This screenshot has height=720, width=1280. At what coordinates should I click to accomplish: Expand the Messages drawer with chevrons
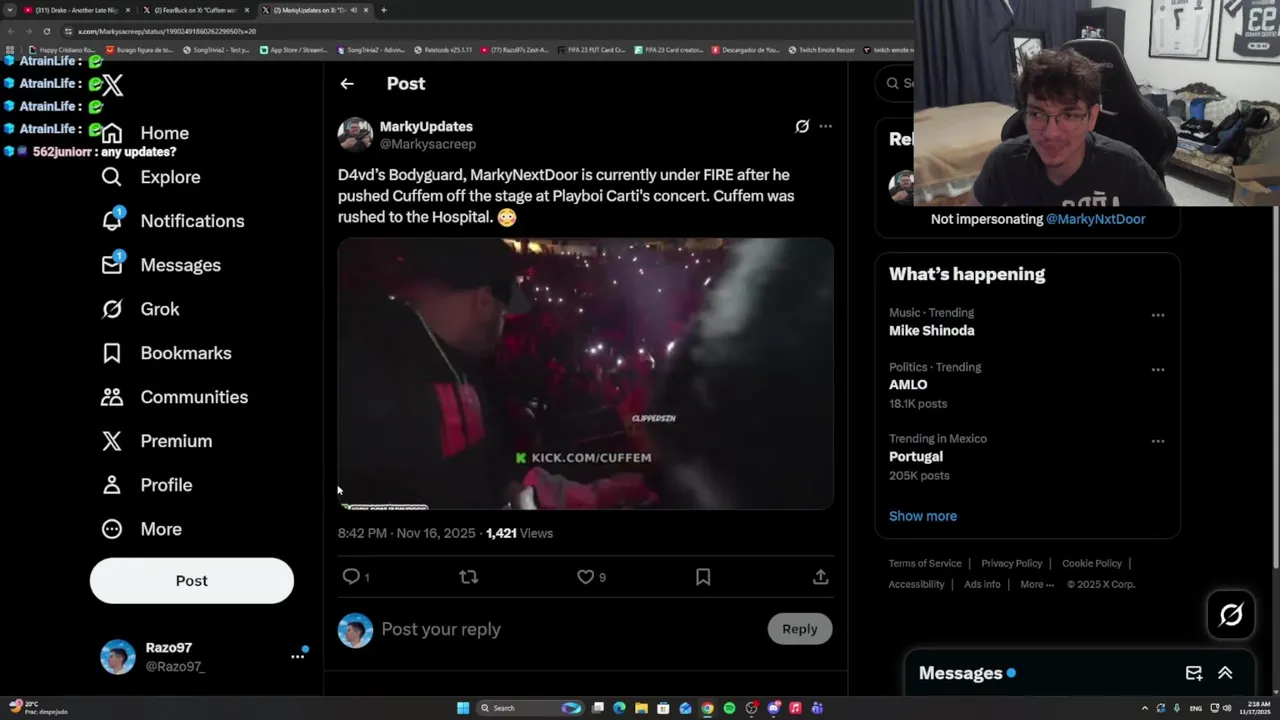click(1225, 673)
